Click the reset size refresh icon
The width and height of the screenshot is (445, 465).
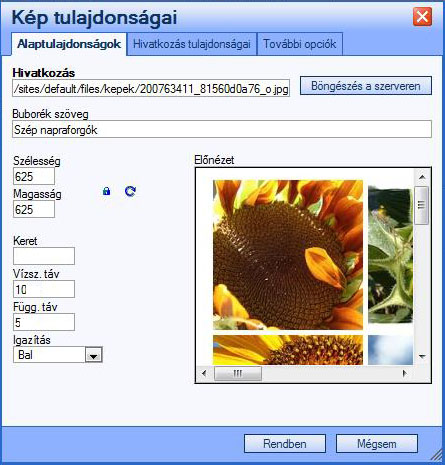(130, 191)
